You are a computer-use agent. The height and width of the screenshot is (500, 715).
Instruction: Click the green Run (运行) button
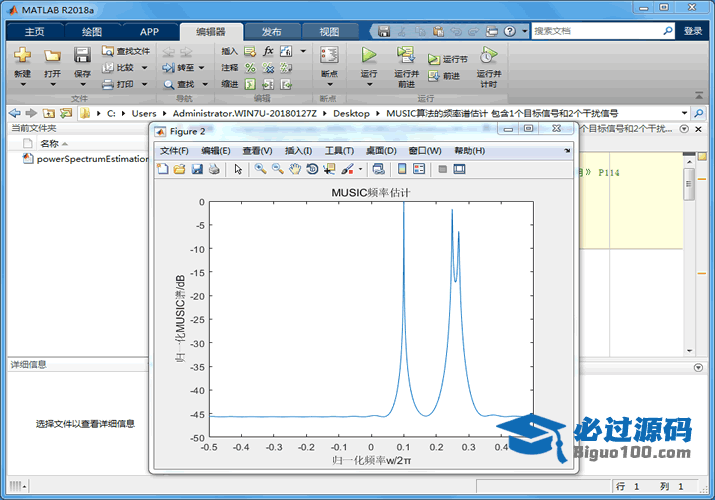[x=368, y=56]
